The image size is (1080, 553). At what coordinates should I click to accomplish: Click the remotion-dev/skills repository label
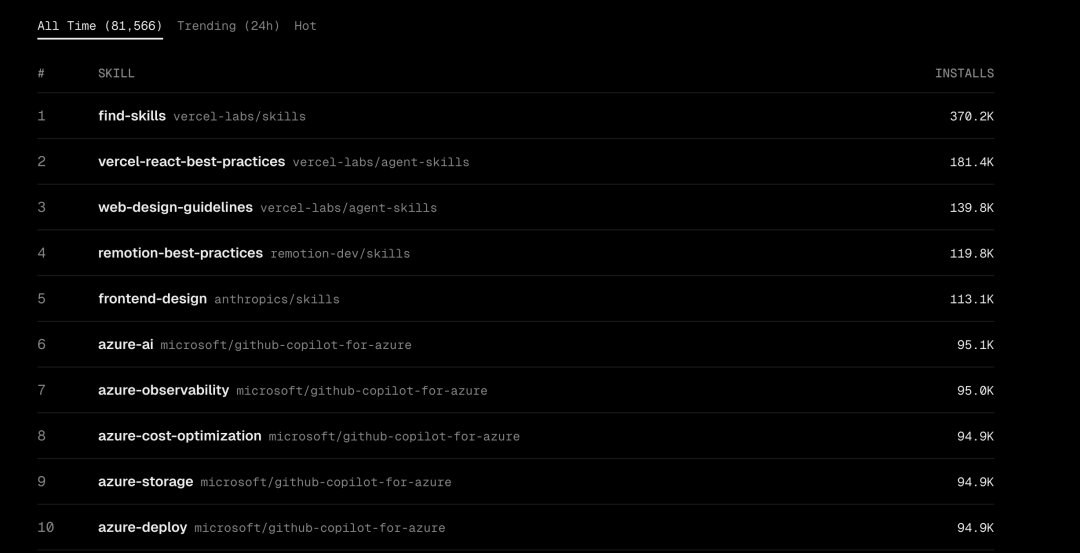[x=340, y=254]
